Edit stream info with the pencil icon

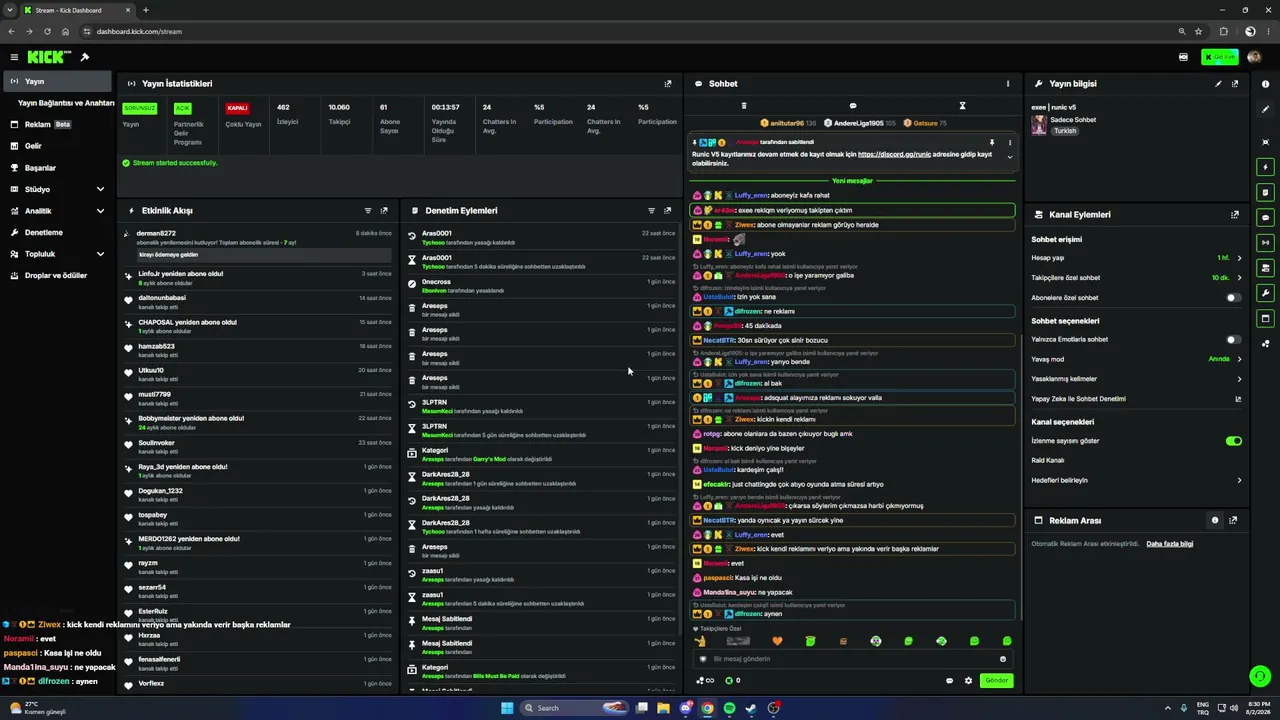1218,84
